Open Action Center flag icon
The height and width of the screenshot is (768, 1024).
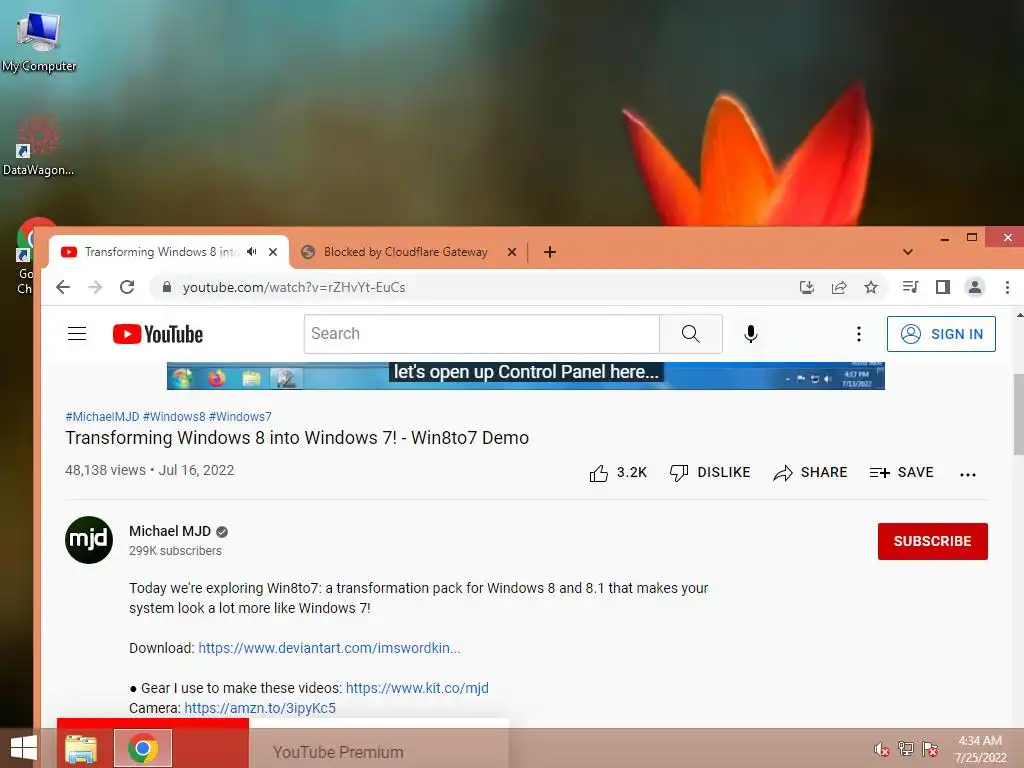tap(930, 748)
